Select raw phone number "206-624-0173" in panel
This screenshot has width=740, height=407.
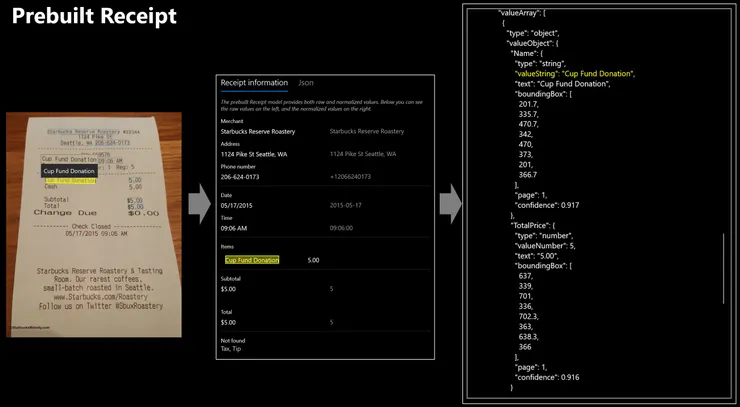(240, 177)
